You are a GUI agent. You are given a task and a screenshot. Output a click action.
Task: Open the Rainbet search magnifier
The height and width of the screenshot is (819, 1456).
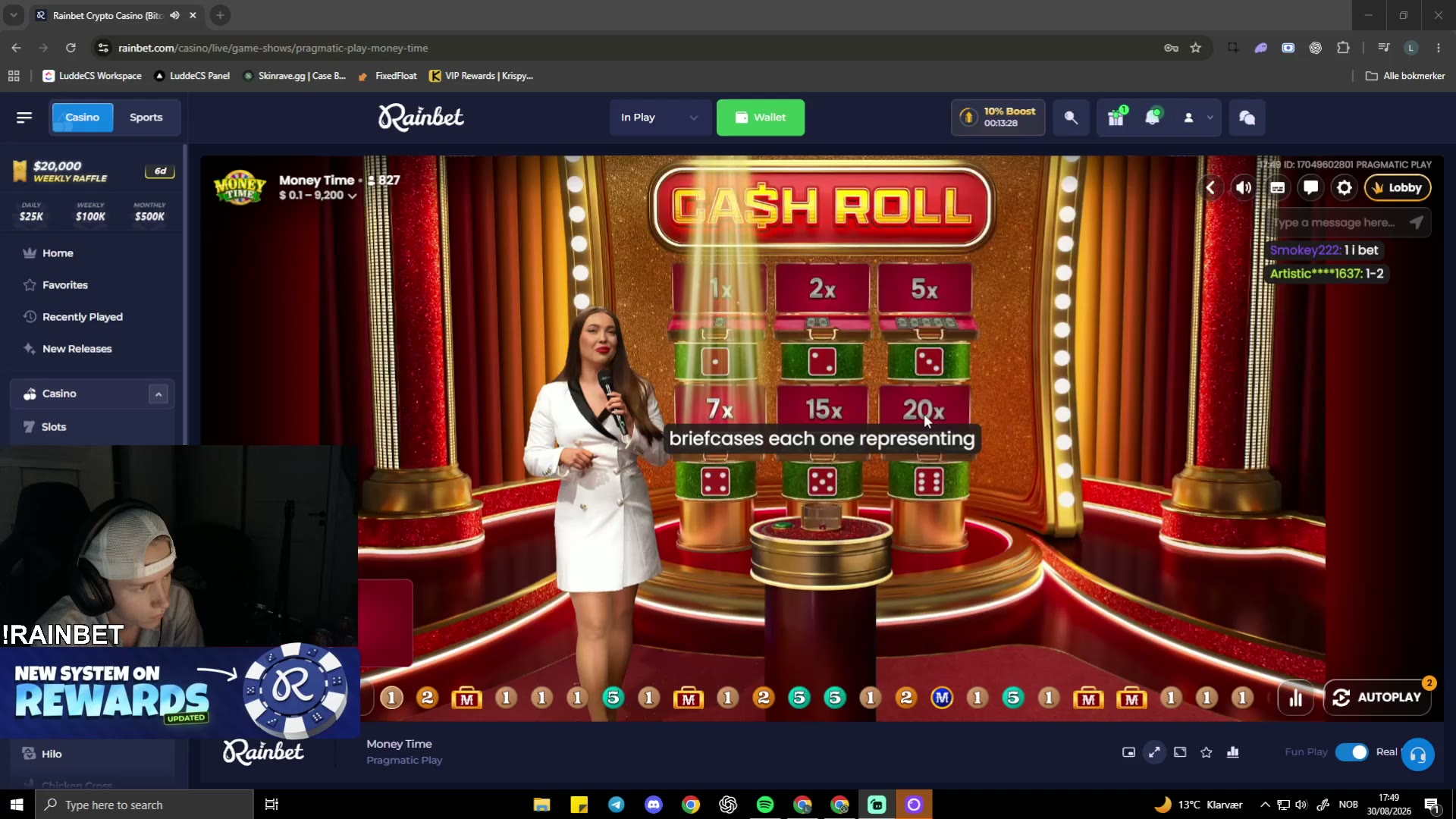point(1071,118)
